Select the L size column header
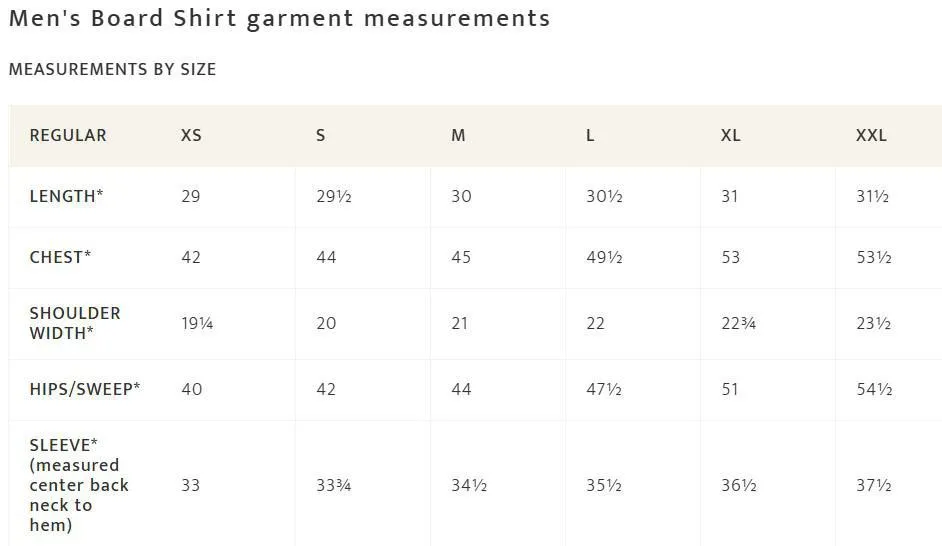 click(x=590, y=136)
